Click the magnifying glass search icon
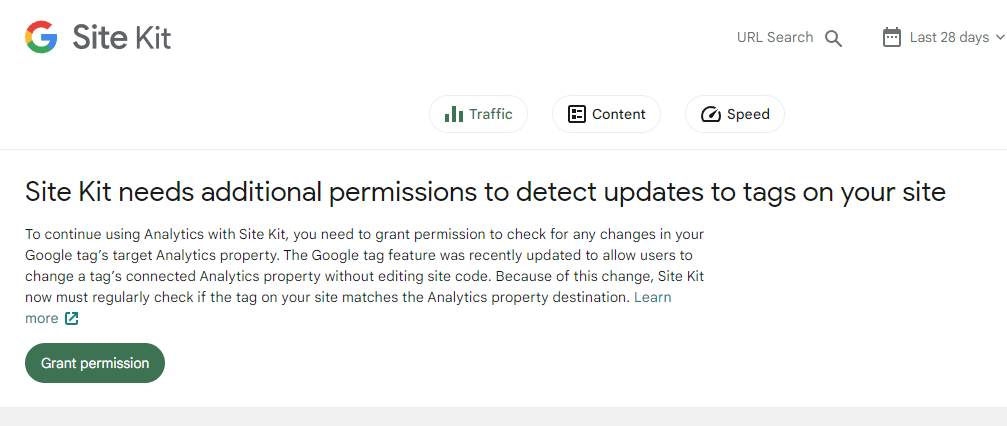 (x=834, y=39)
